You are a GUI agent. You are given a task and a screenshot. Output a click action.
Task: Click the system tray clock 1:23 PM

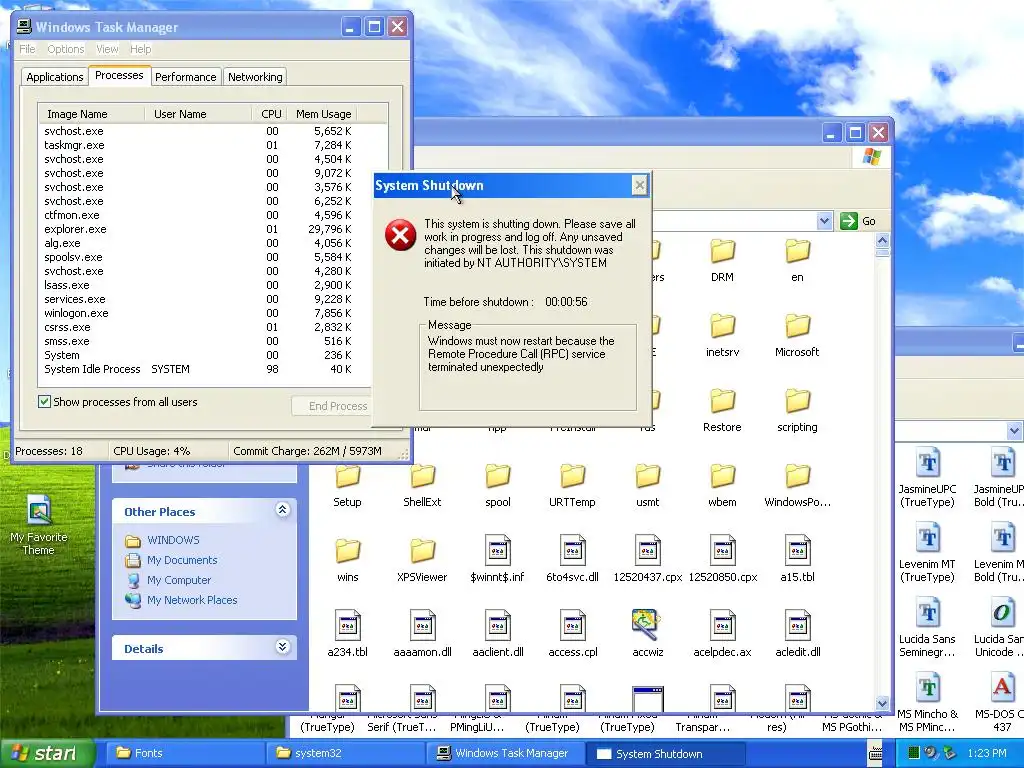pyautogui.click(x=987, y=753)
